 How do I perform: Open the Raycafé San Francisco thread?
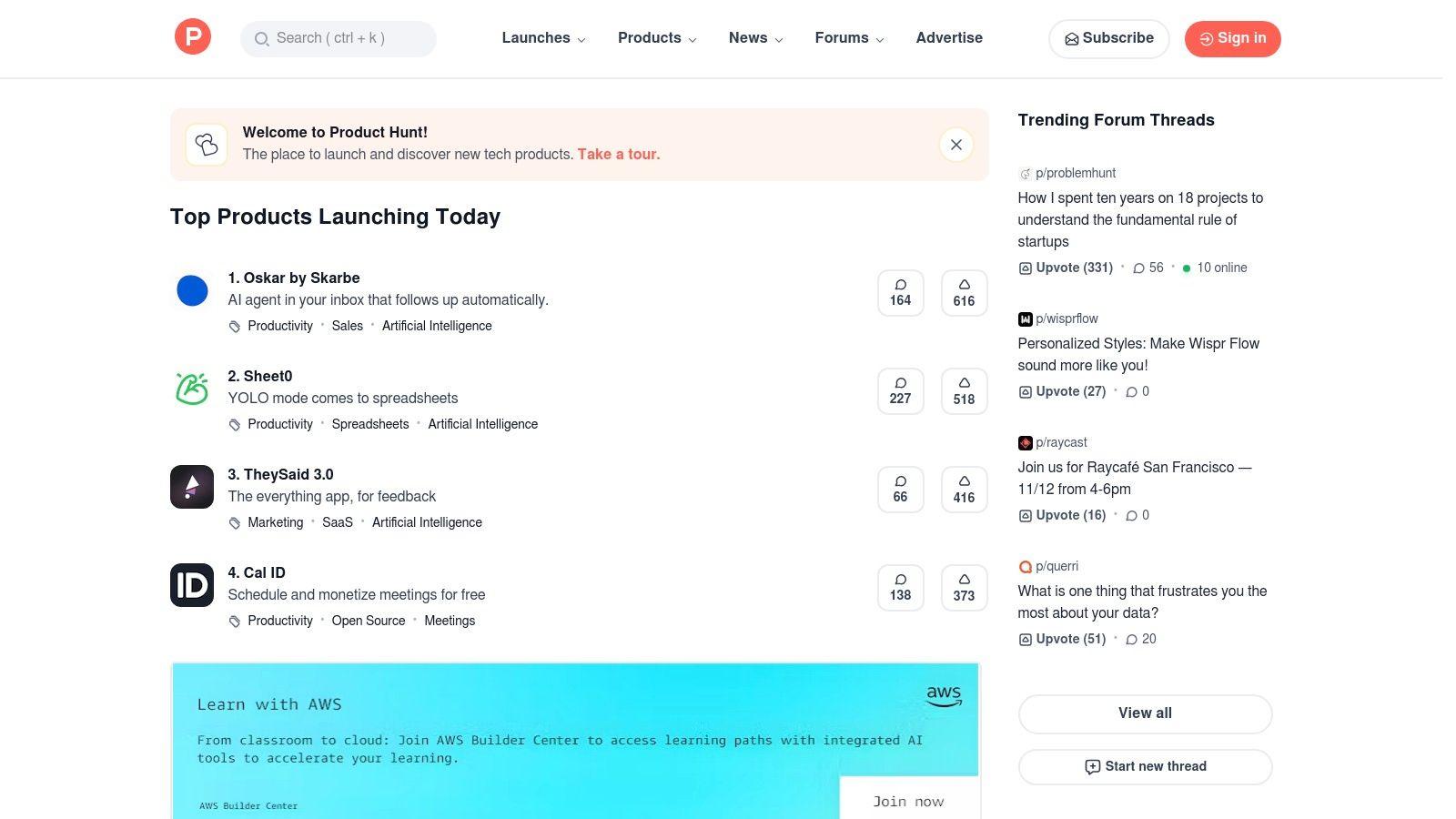pyautogui.click(x=1135, y=479)
